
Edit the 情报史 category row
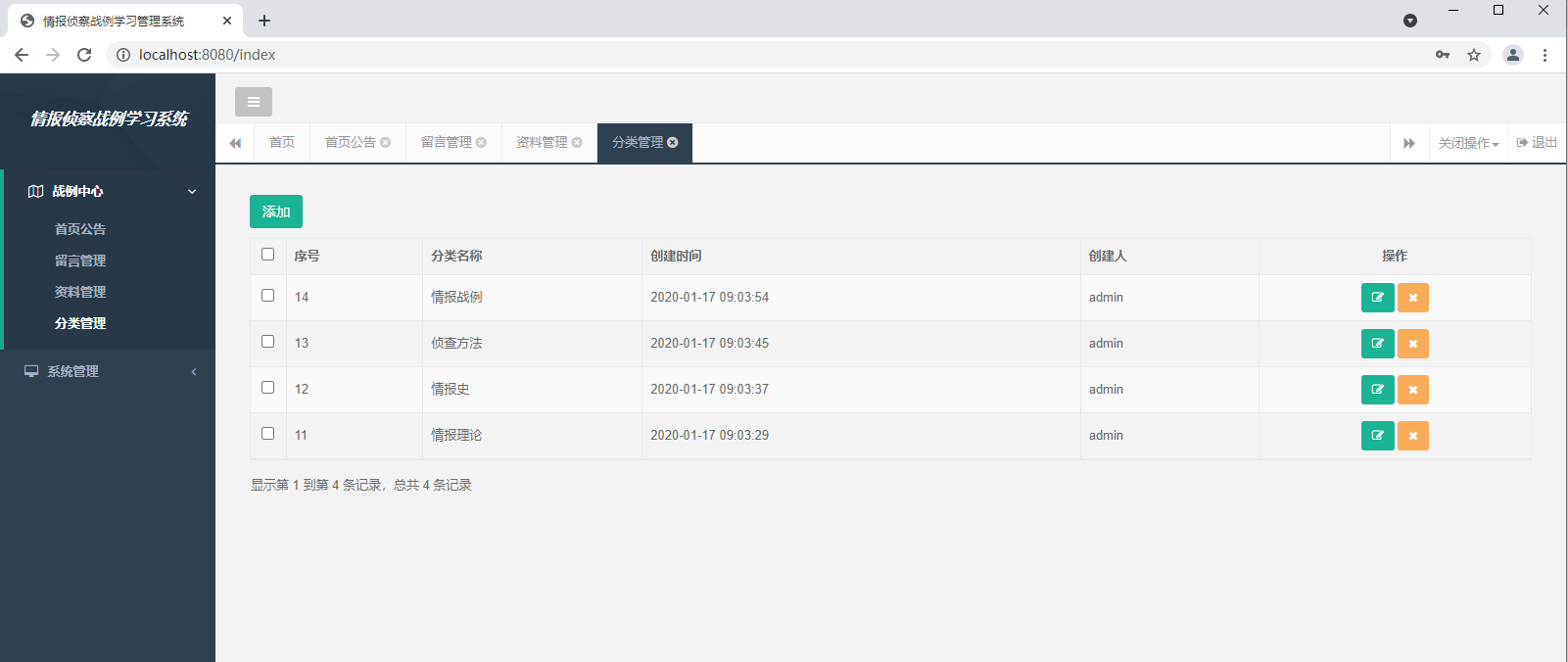(1378, 390)
